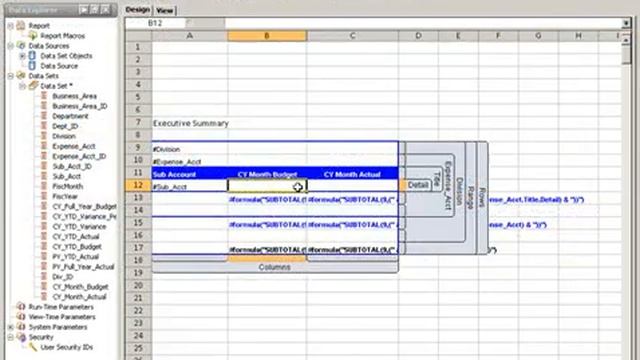Select column B header
Image resolution: width=640 pixels, height=360 pixels.
267,36
